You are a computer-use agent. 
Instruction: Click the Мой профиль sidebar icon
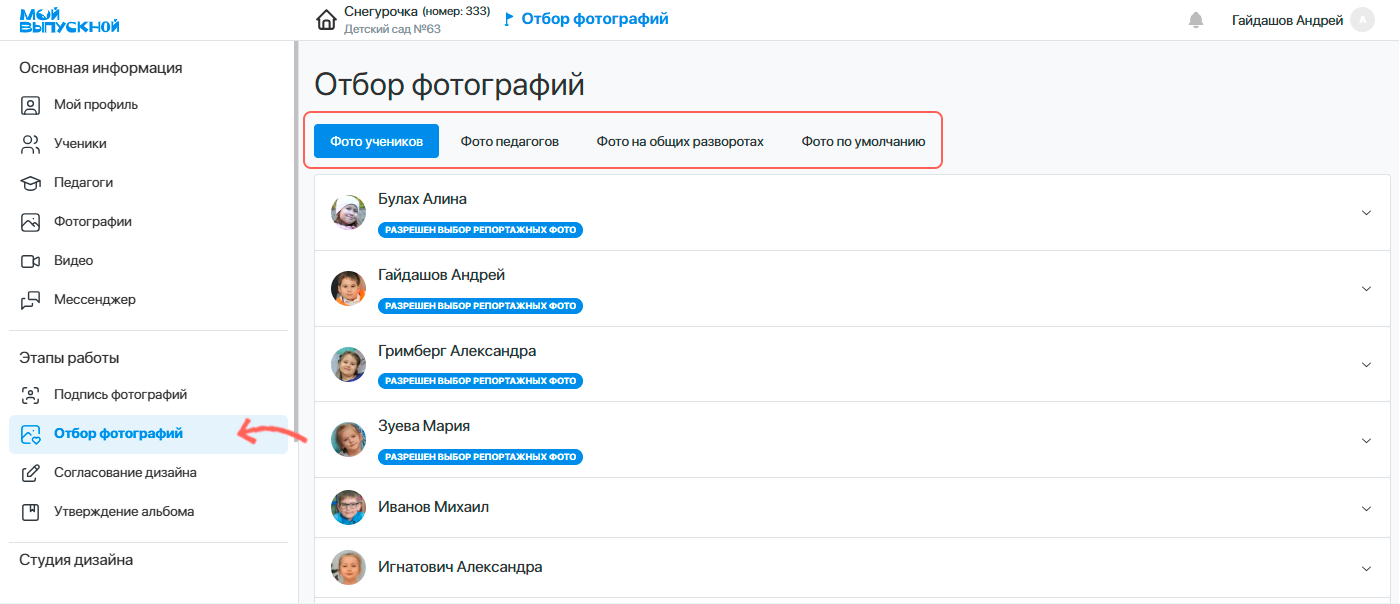[31, 105]
